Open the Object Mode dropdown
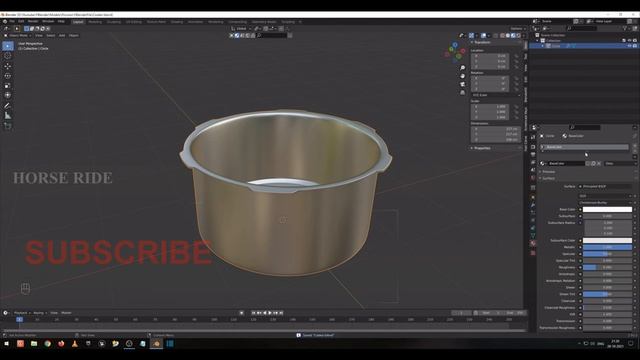 (18, 36)
